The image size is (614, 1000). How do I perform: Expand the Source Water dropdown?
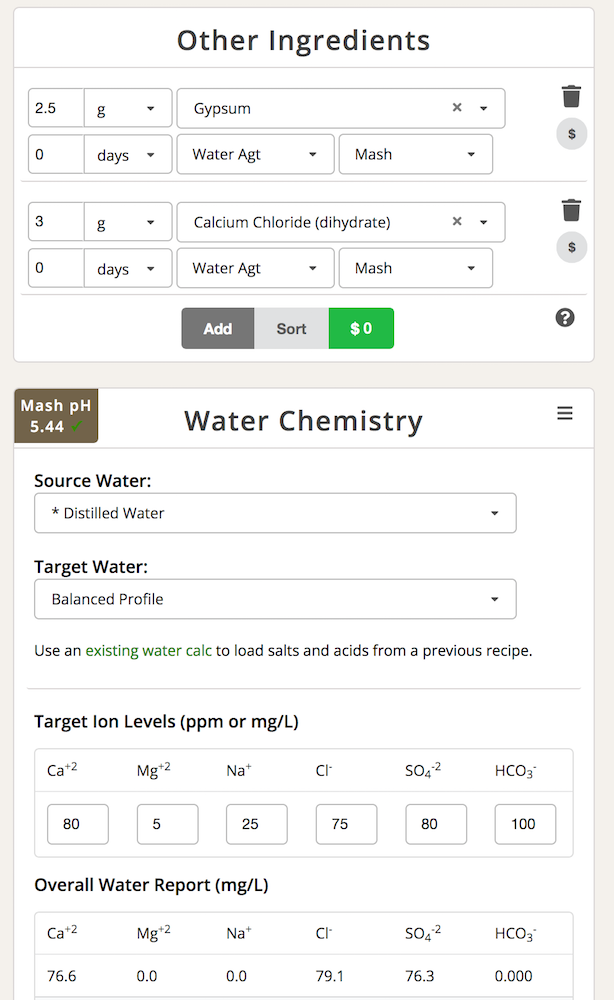275,513
